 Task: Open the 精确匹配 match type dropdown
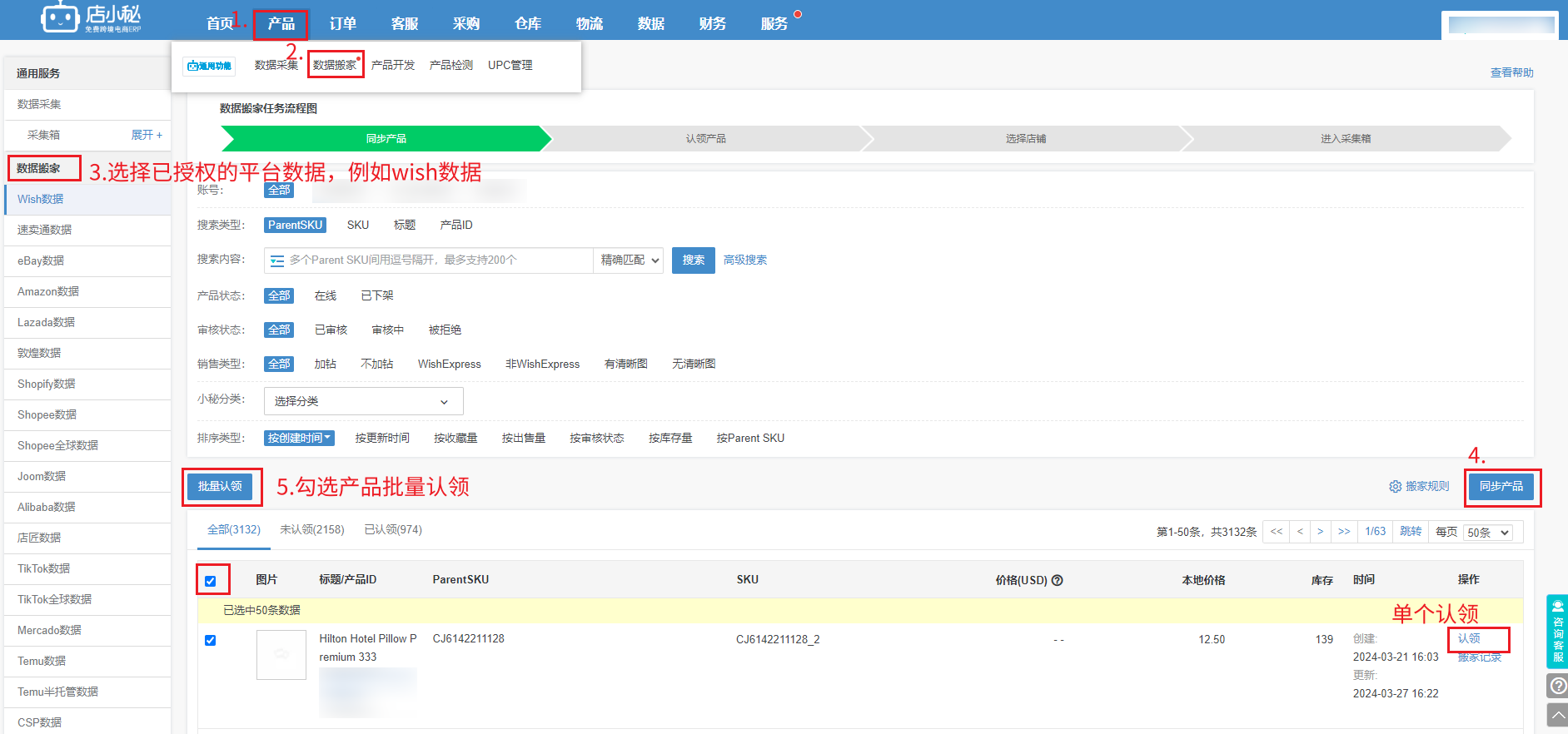(x=629, y=260)
